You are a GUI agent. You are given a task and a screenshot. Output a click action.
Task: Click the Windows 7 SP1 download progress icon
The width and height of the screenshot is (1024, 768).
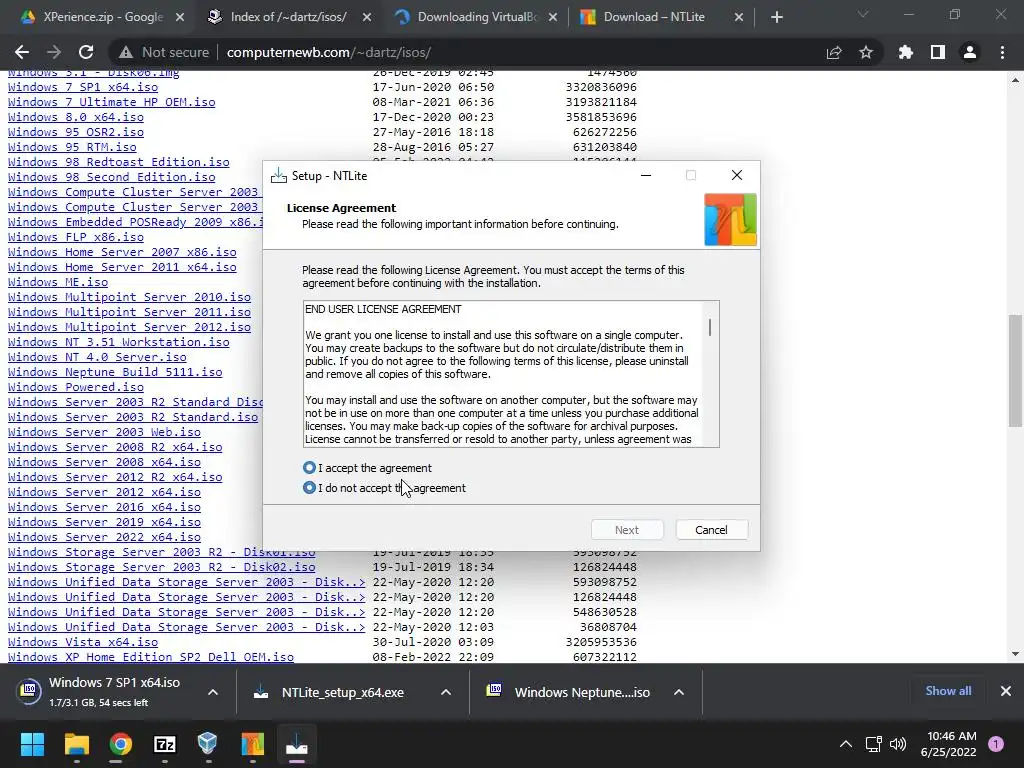point(29,690)
